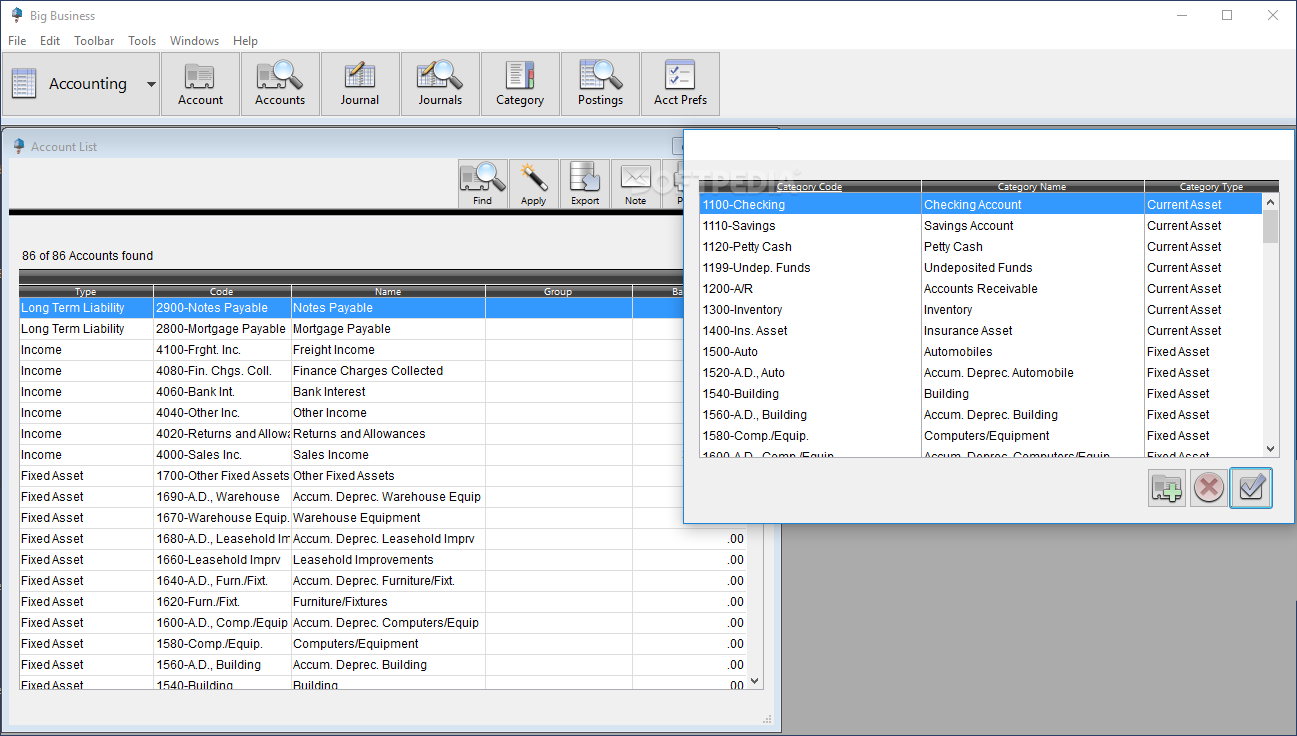Screen dimensions: 1297x736
Task: Select 1400-Ins. Asset category row
Action: 981,331
